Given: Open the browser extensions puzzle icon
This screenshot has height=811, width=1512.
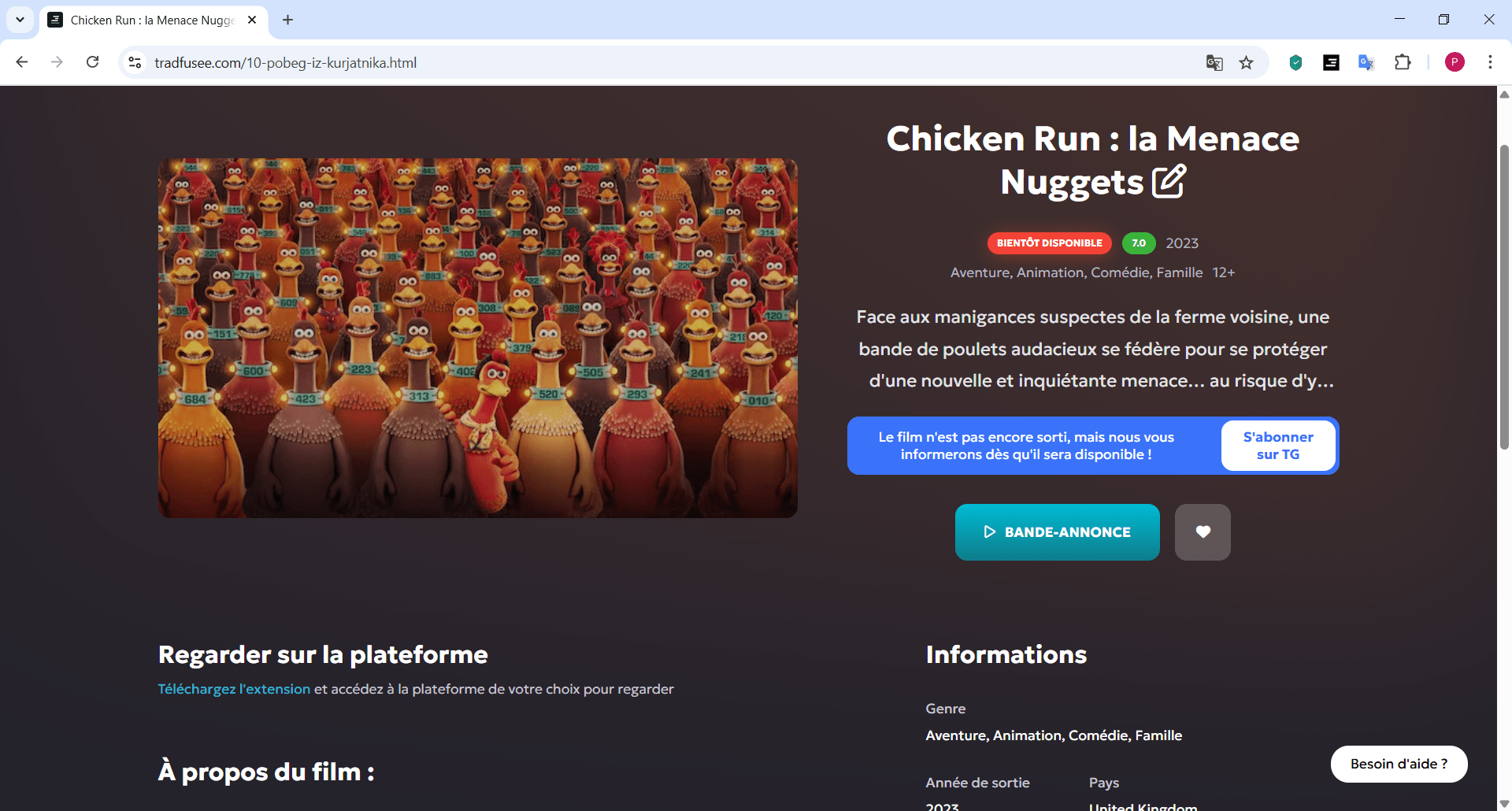Looking at the screenshot, I should pyautogui.click(x=1403, y=63).
